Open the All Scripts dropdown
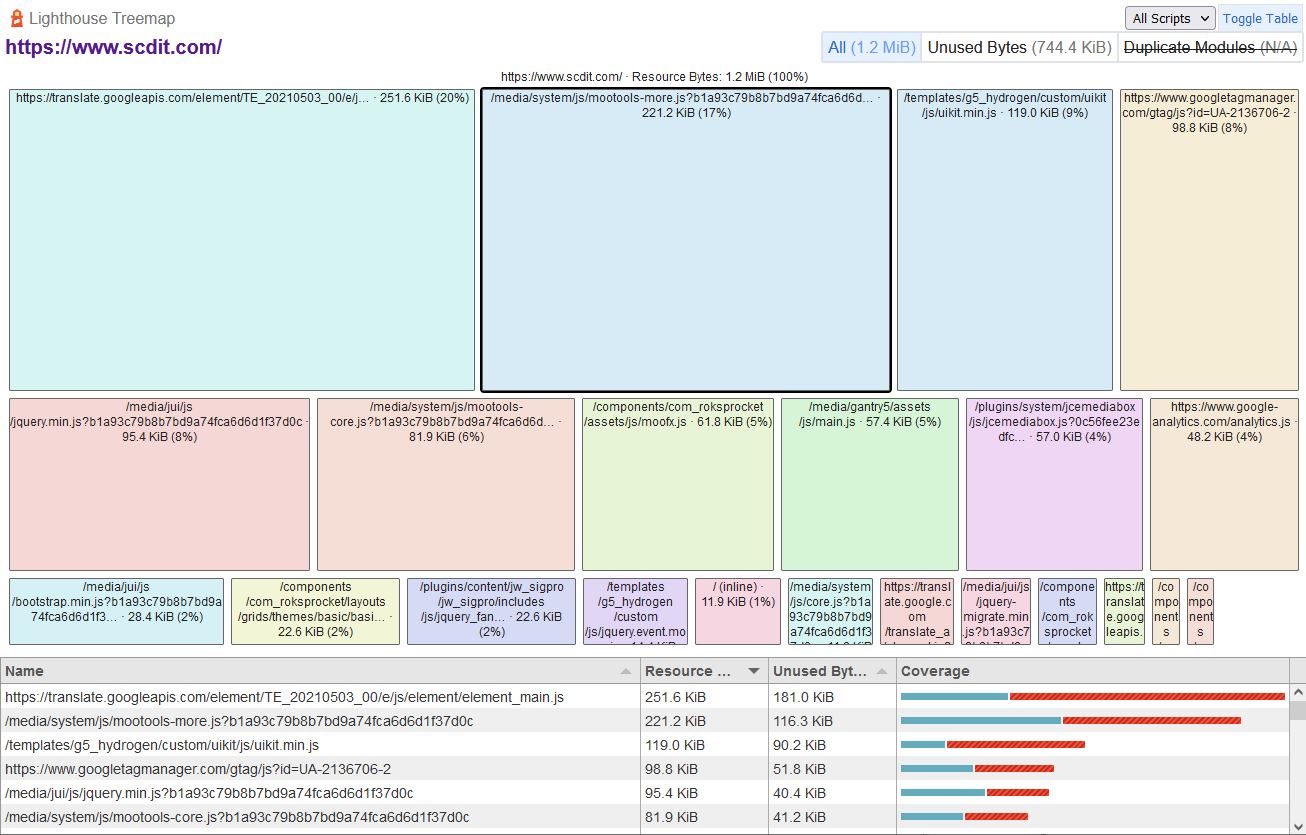This screenshot has width=1306, height=835. [x=1169, y=18]
